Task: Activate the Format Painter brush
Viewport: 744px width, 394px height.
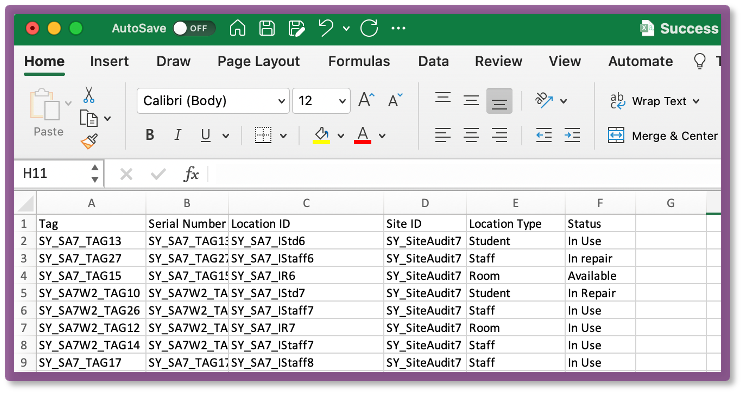Action: pyautogui.click(x=89, y=141)
